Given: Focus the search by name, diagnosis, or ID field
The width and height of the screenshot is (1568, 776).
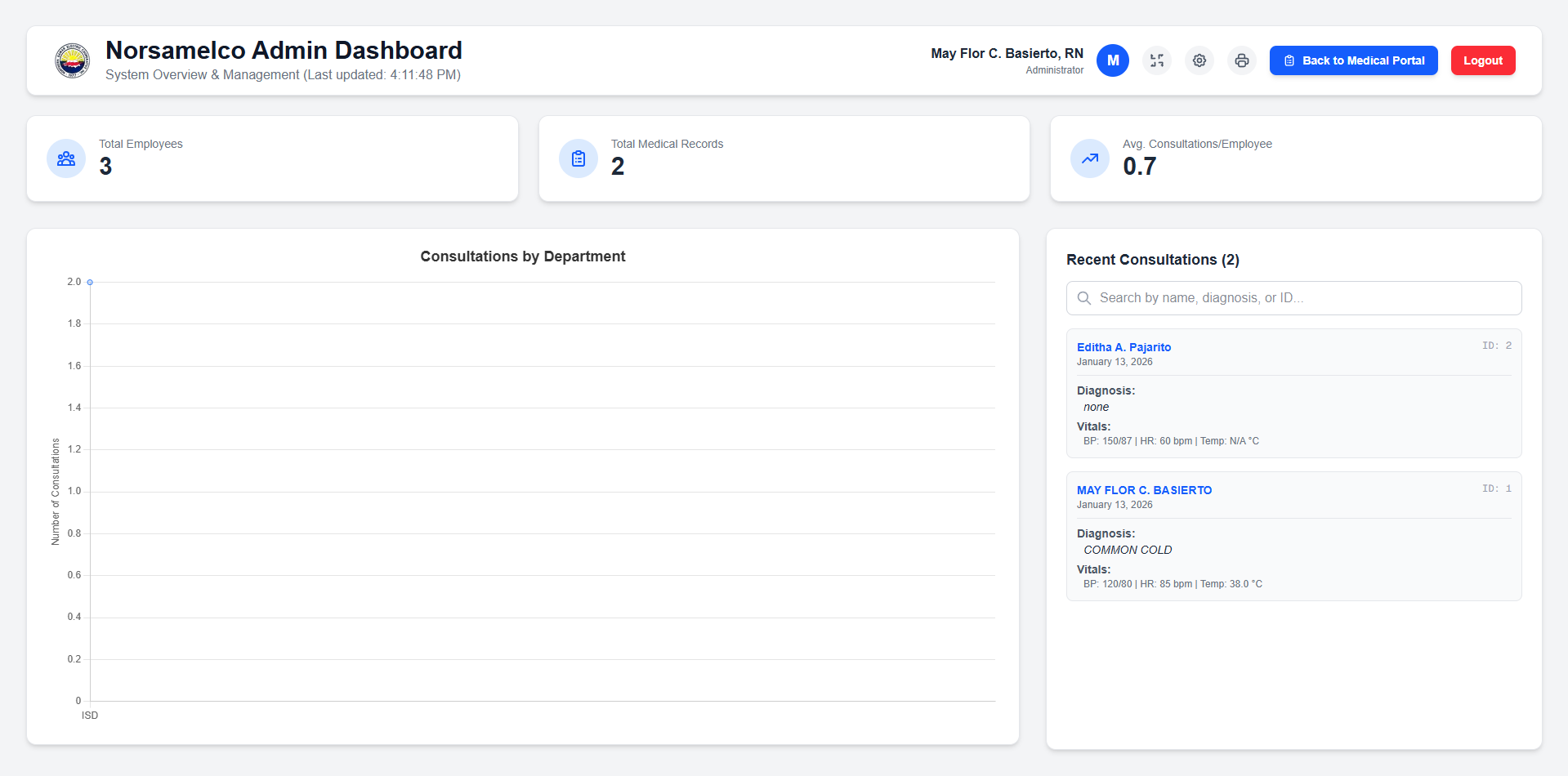Looking at the screenshot, I should (1293, 298).
